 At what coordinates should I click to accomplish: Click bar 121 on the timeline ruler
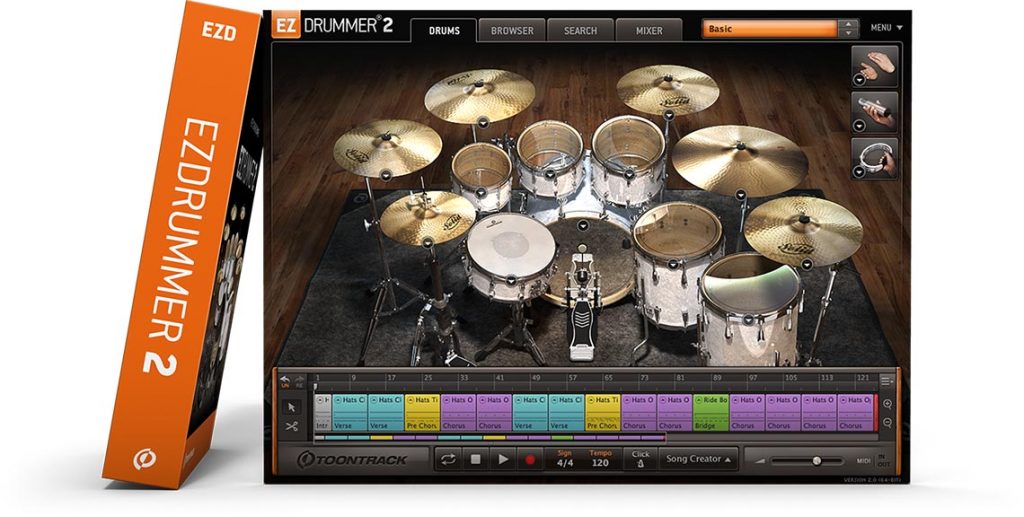(x=863, y=378)
